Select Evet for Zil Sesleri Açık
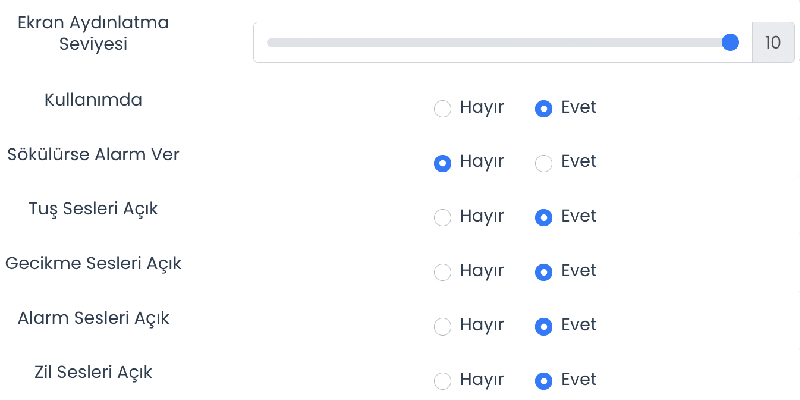 [543, 381]
